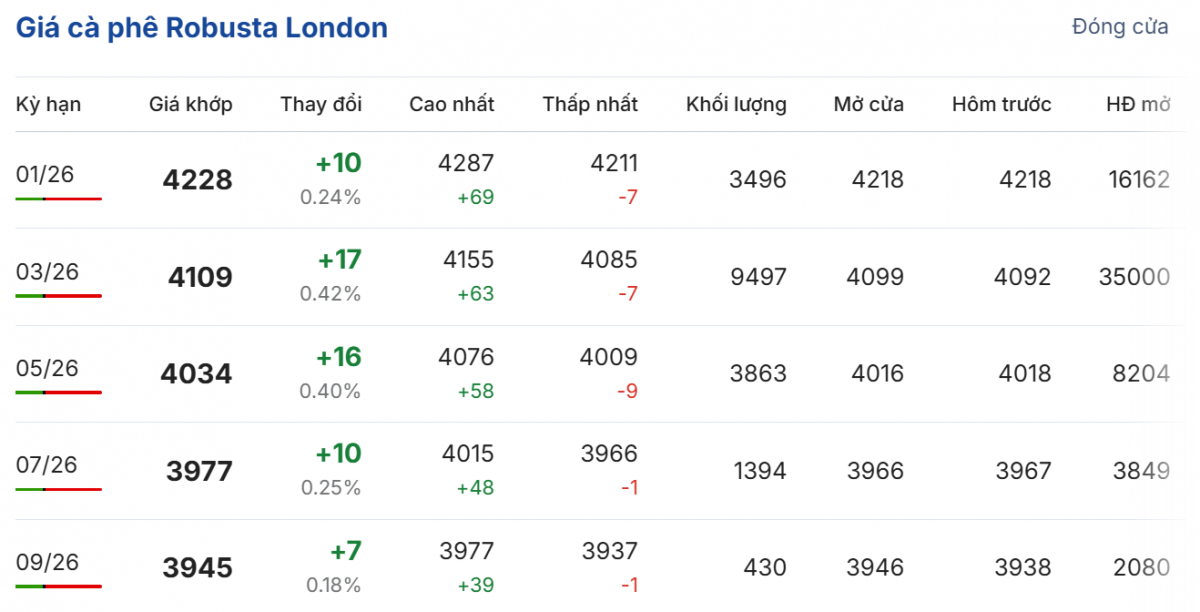Viewport: 1200px width, 612px height.
Task: Click the 'Thay đổi' column header
Action: click(x=321, y=104)
